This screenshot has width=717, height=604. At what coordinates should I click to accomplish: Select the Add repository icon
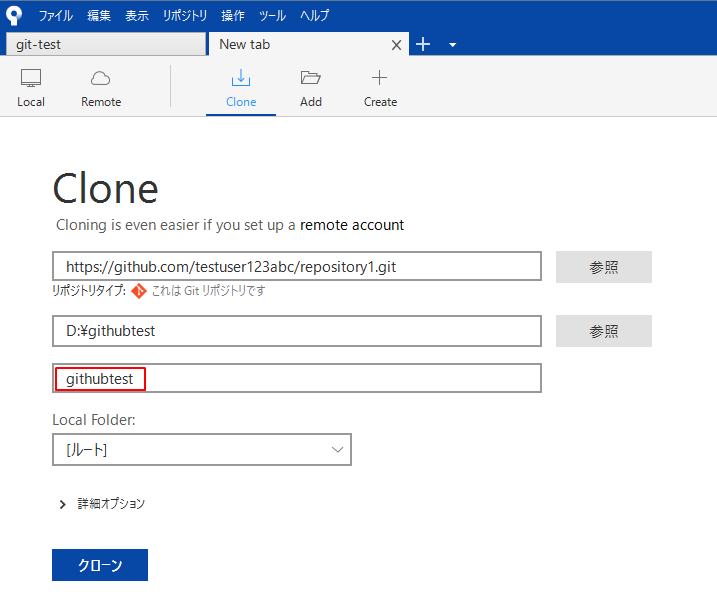311,88
